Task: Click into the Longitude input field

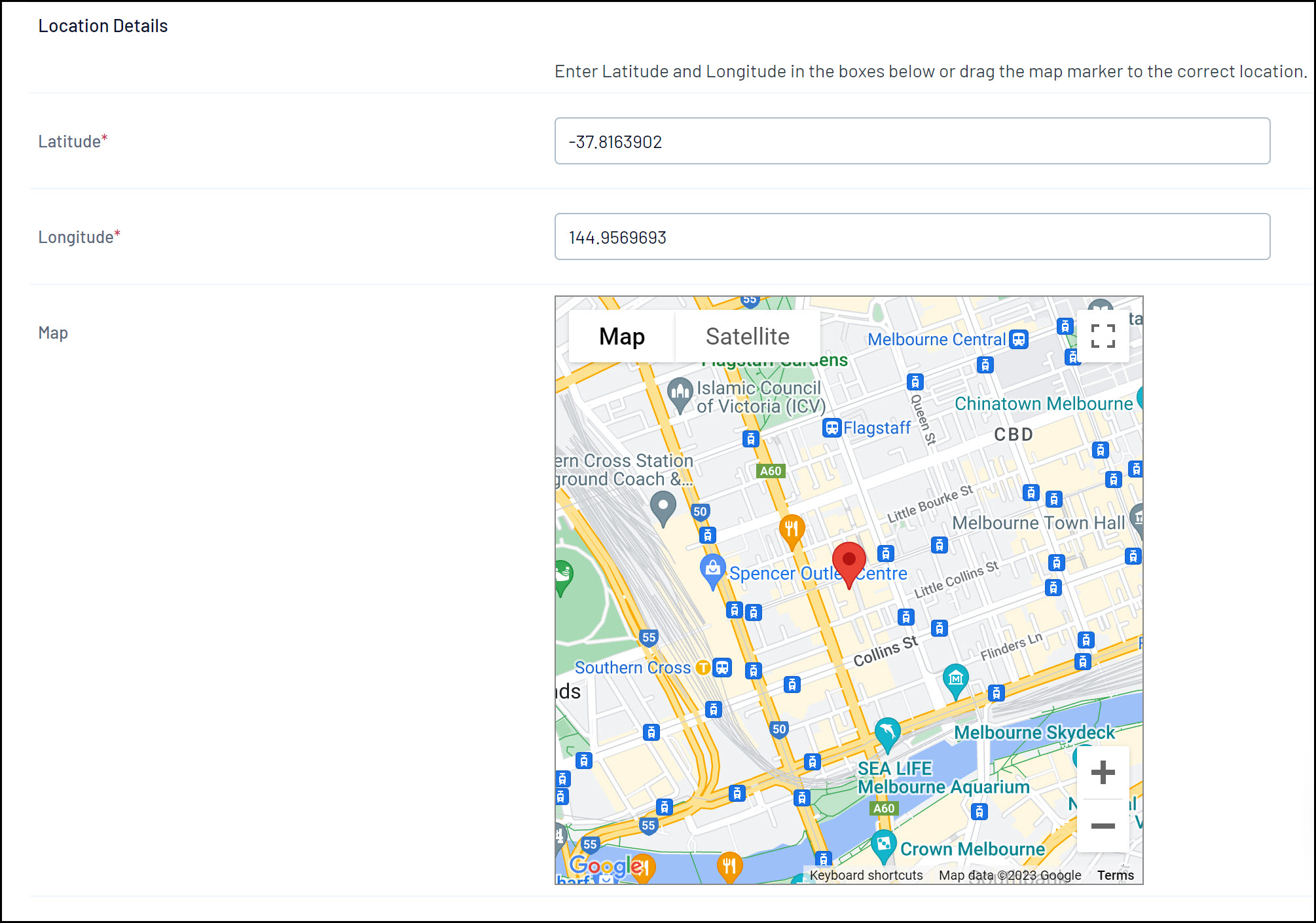Action: 912,236
